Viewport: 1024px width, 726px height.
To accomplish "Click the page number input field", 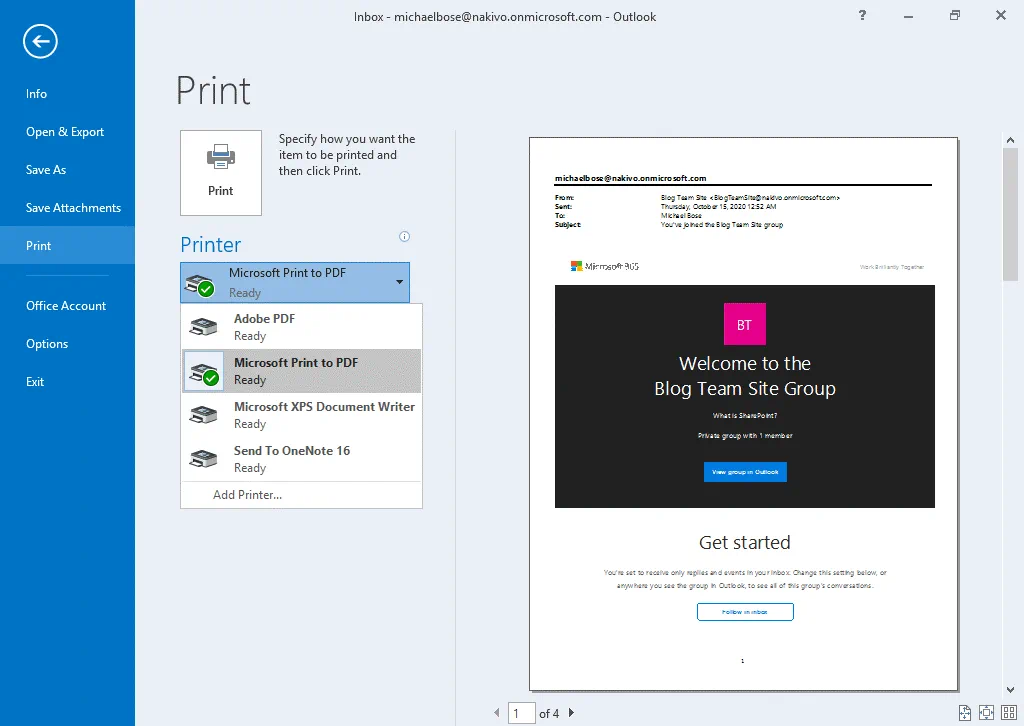I will tap(521, 713).
